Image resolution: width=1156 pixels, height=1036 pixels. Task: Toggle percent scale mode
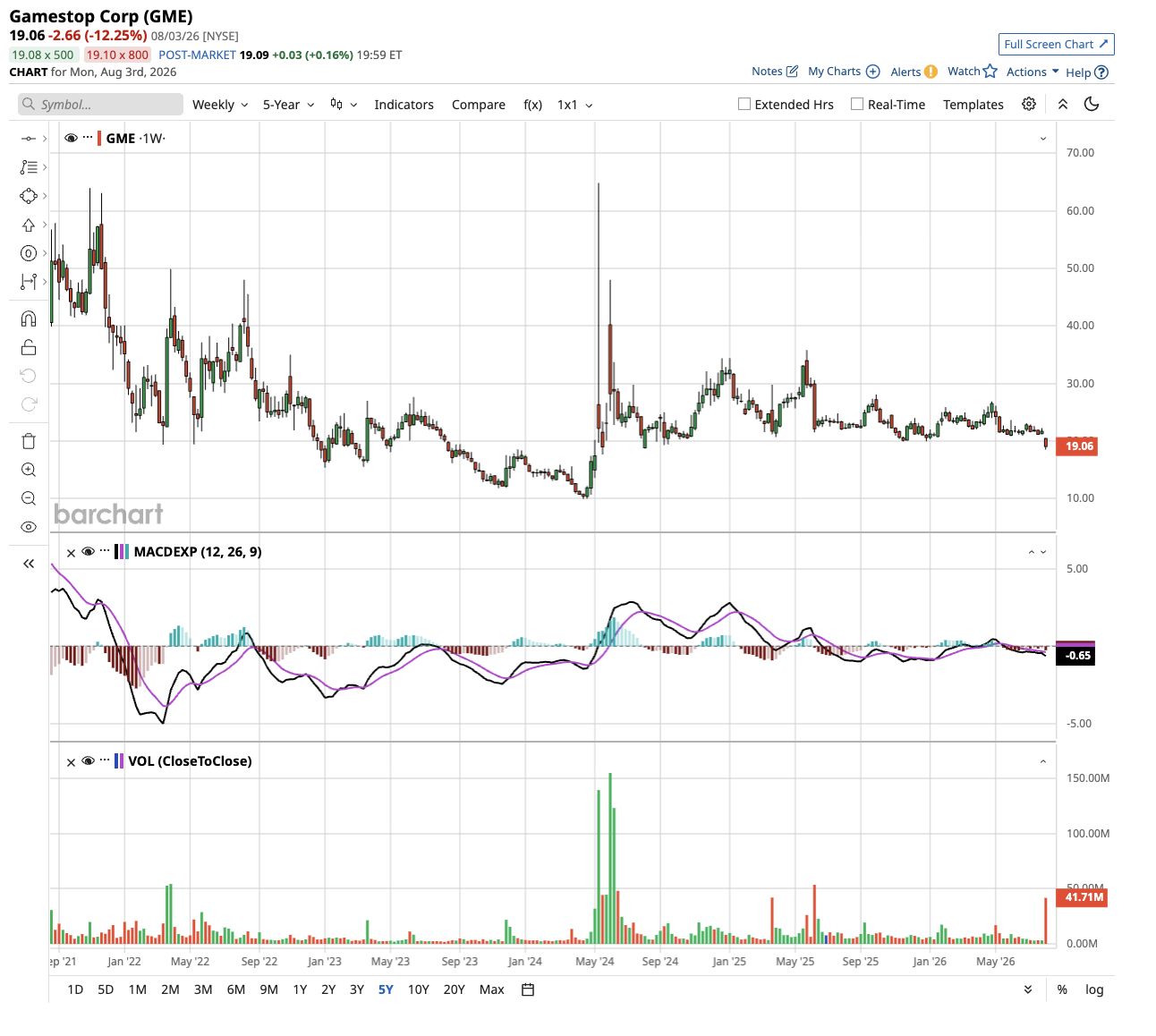(x=1062, y=989)
